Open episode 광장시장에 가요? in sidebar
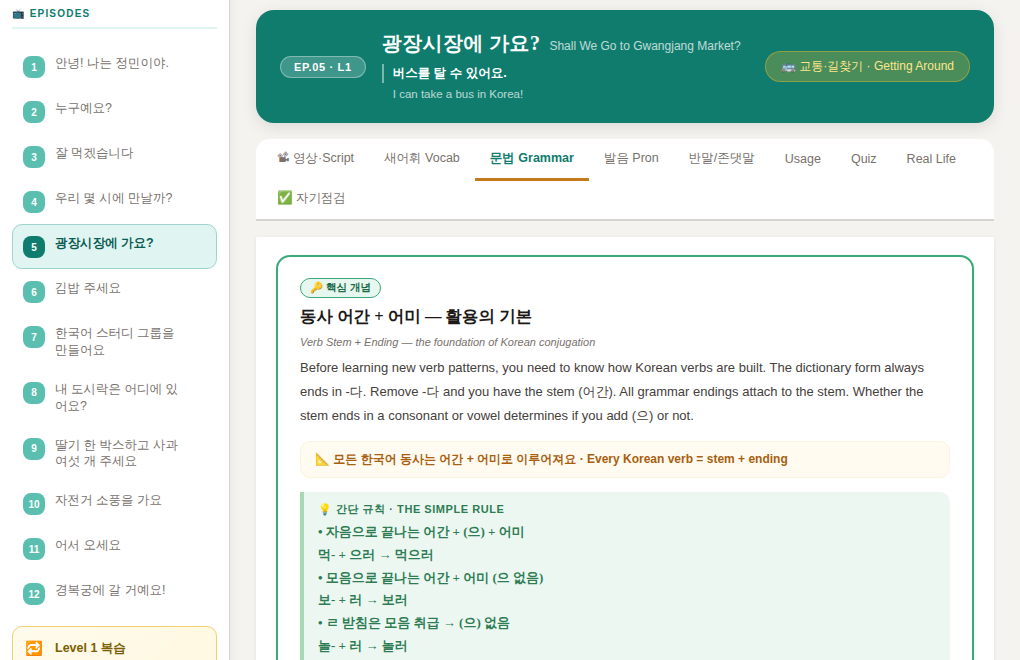Viewport: 1020px width, 660px height. click(x=114, y=246)
